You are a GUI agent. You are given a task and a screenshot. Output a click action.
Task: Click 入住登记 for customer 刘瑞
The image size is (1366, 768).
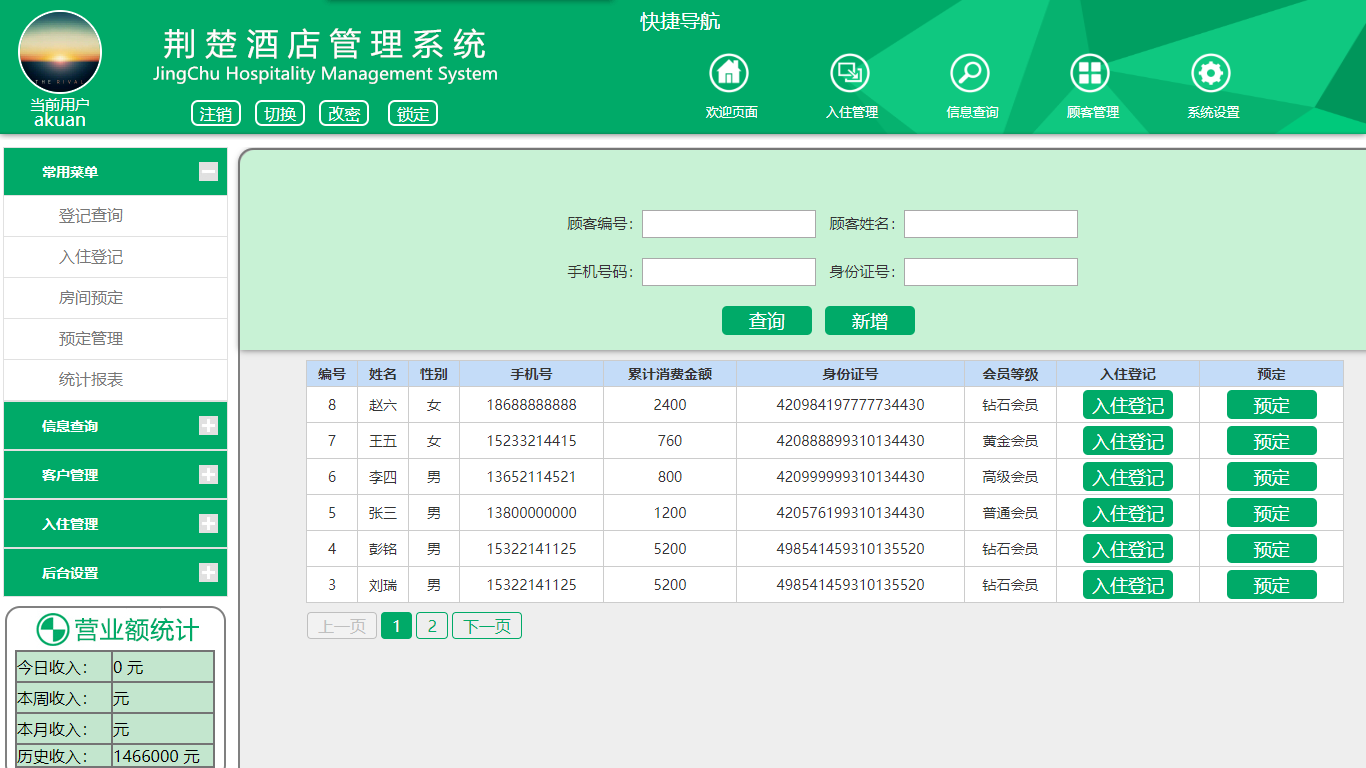tap(1128, 585)
